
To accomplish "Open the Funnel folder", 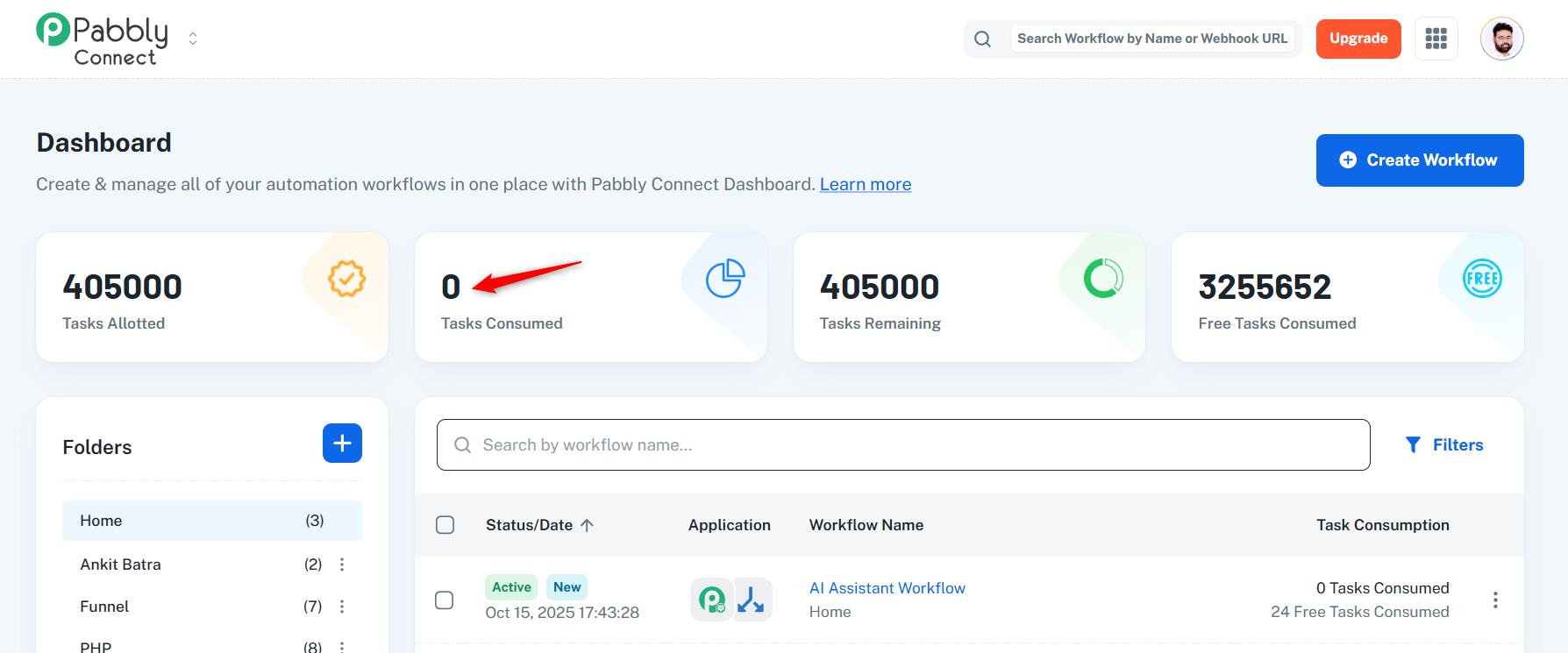I will coord(104,607).
